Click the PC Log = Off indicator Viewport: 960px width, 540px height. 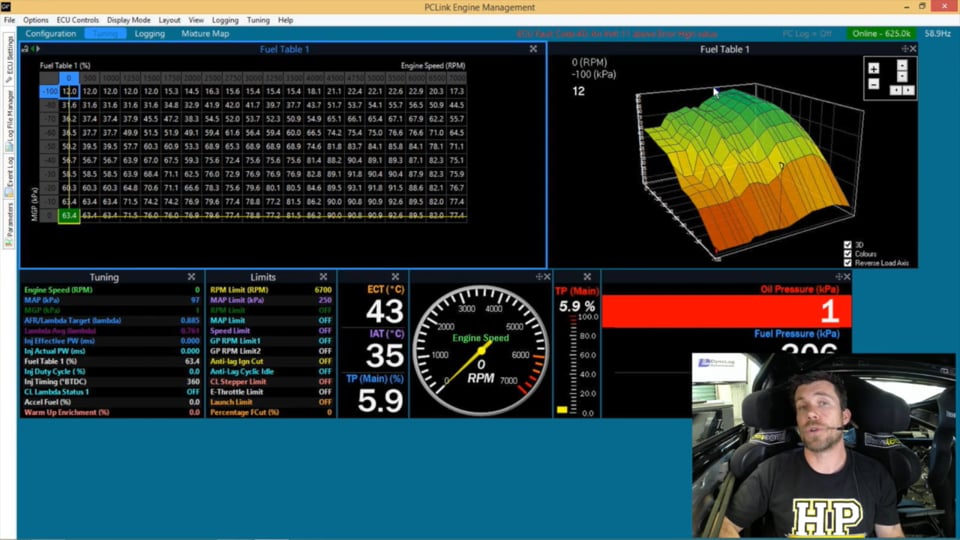coord(807,34)
